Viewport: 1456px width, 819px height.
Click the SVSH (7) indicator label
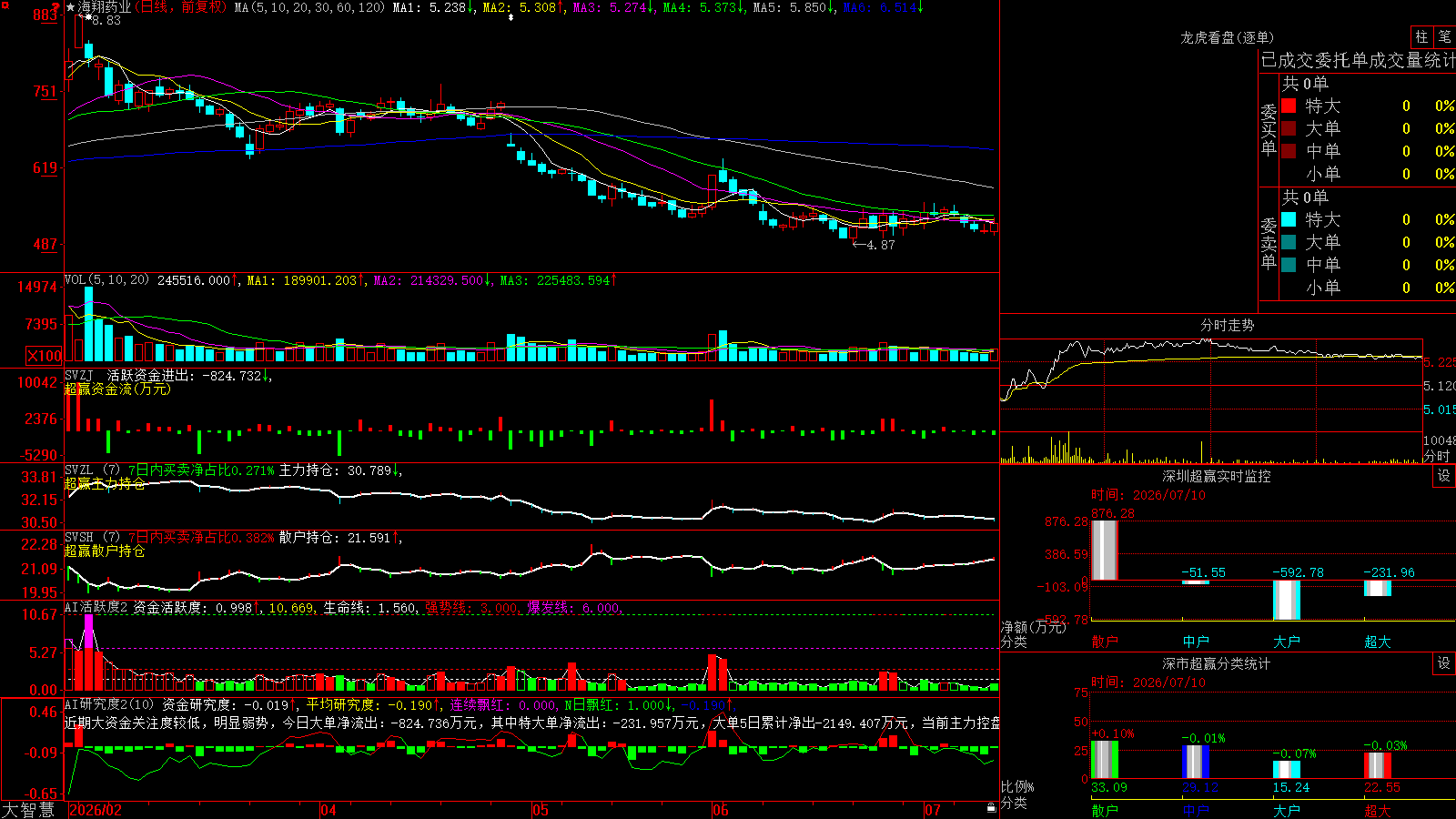[92, 538]
